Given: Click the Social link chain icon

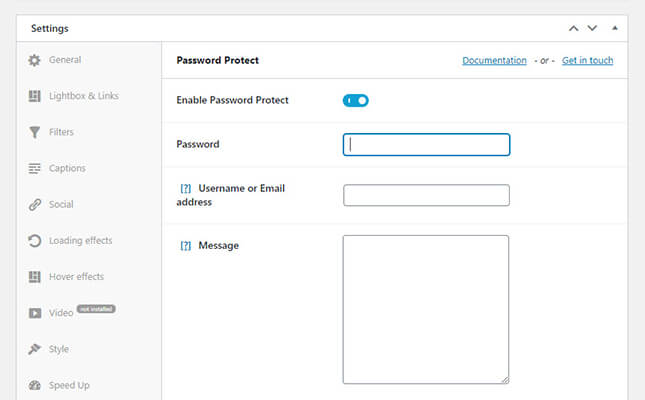Looking at the screenshot, I should (35, 205).
